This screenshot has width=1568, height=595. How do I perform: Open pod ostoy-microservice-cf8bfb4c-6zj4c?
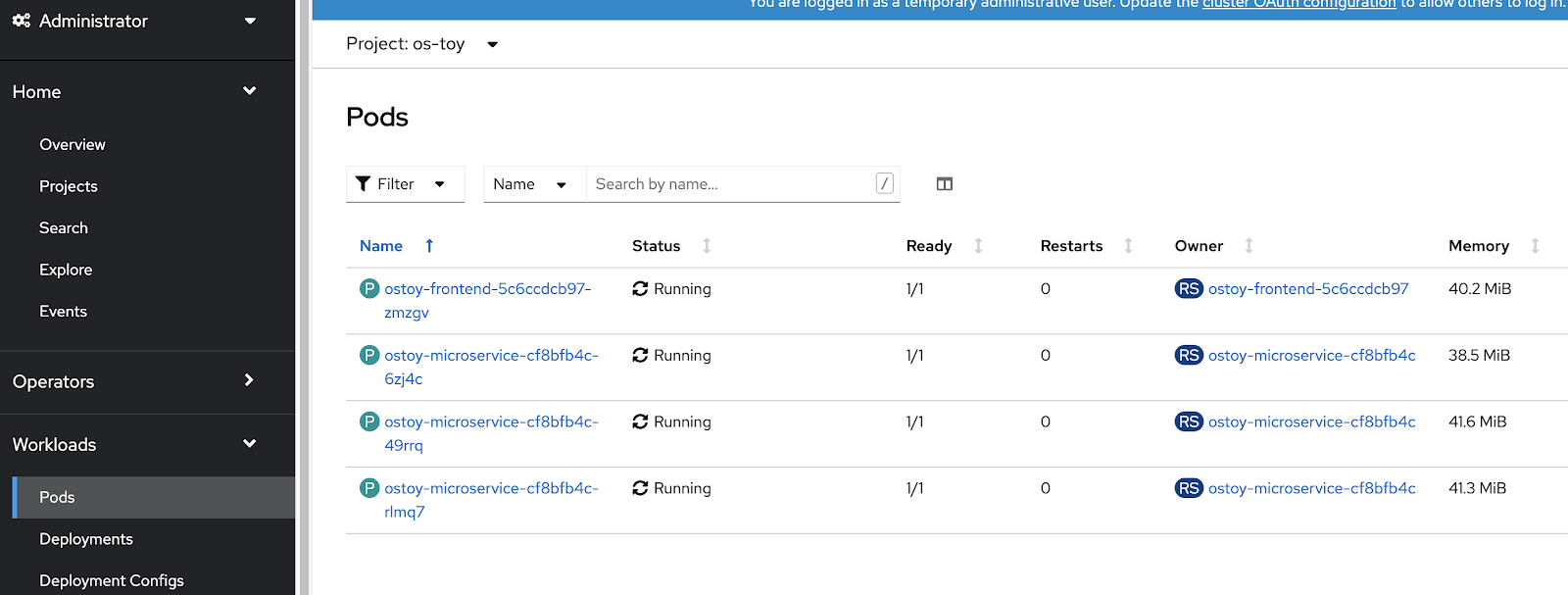[x=490, y=356]
